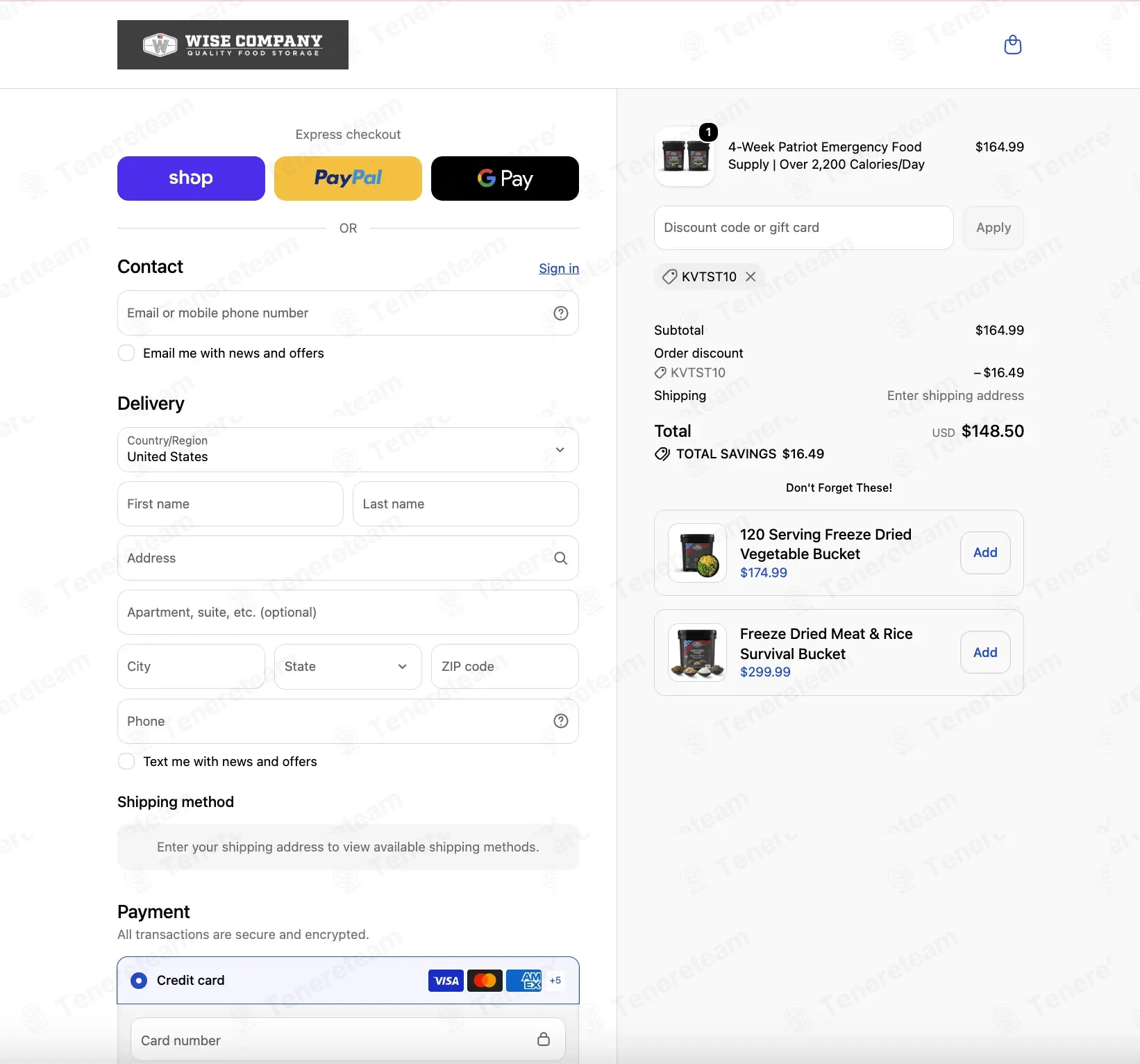Click the help icon in email field
This screenshot has width=1140, height=1064.
(x=561, y=313)
